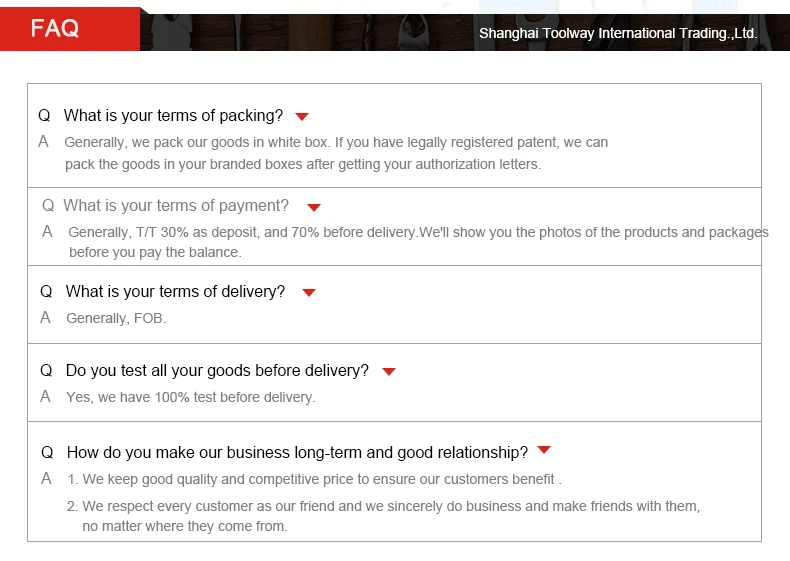Click the Q icon beside test goods question

coord(46,371)
